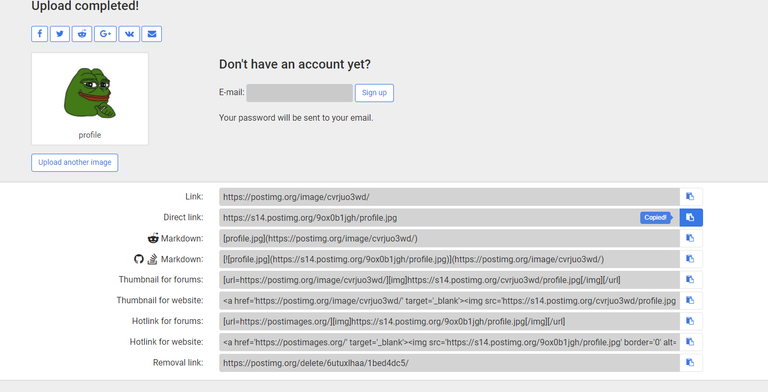Click the GitHub icon beside Markdown label
768x392 pixels.
click(x=139, y=259)
